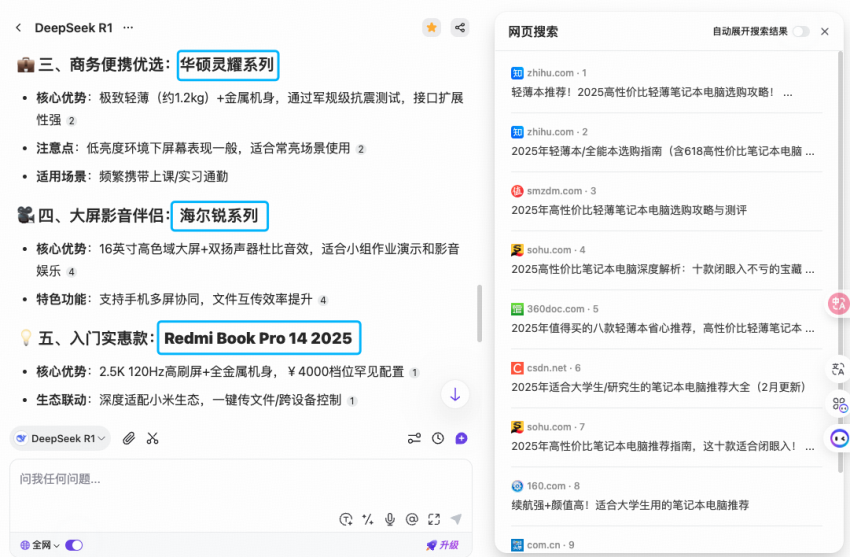Open the DeepSeek R1 model dropdown
850x557 pixels.
(61, 438)
